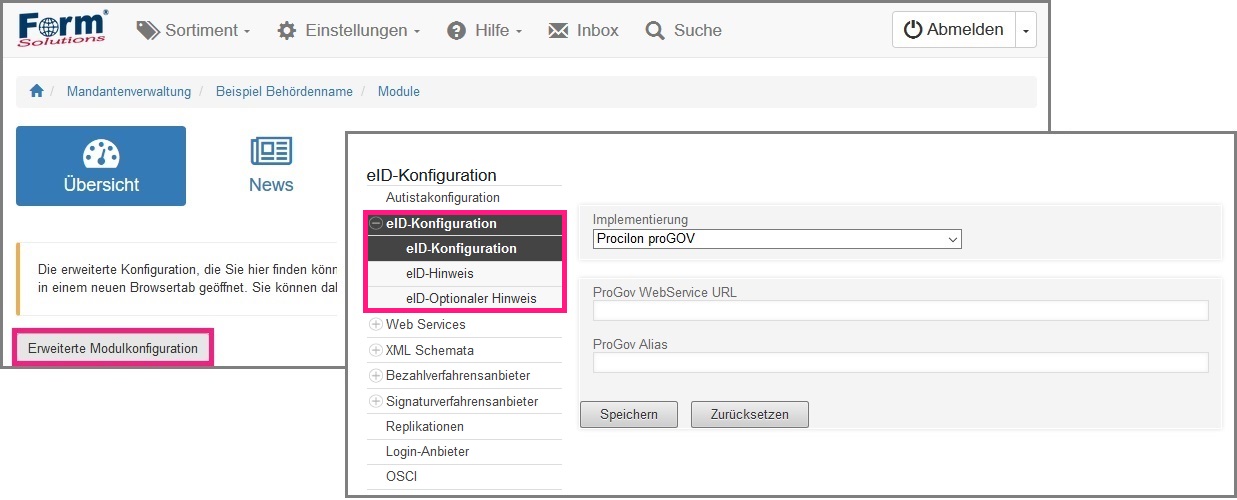Viewport: 1237px width, 500px height.
Task: Open the Inbox envelope item
Action: pyautogui.click(x=583, y=30)
